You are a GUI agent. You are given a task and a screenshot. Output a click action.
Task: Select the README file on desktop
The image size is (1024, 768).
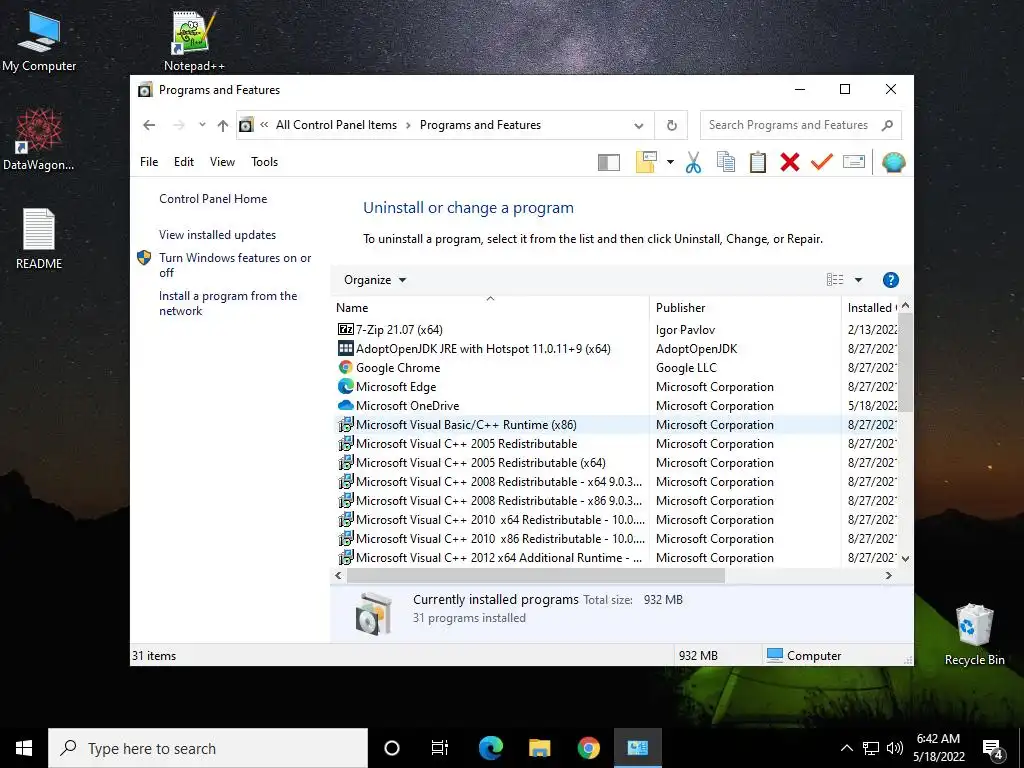pyautogui.click(x=39, y=239)
